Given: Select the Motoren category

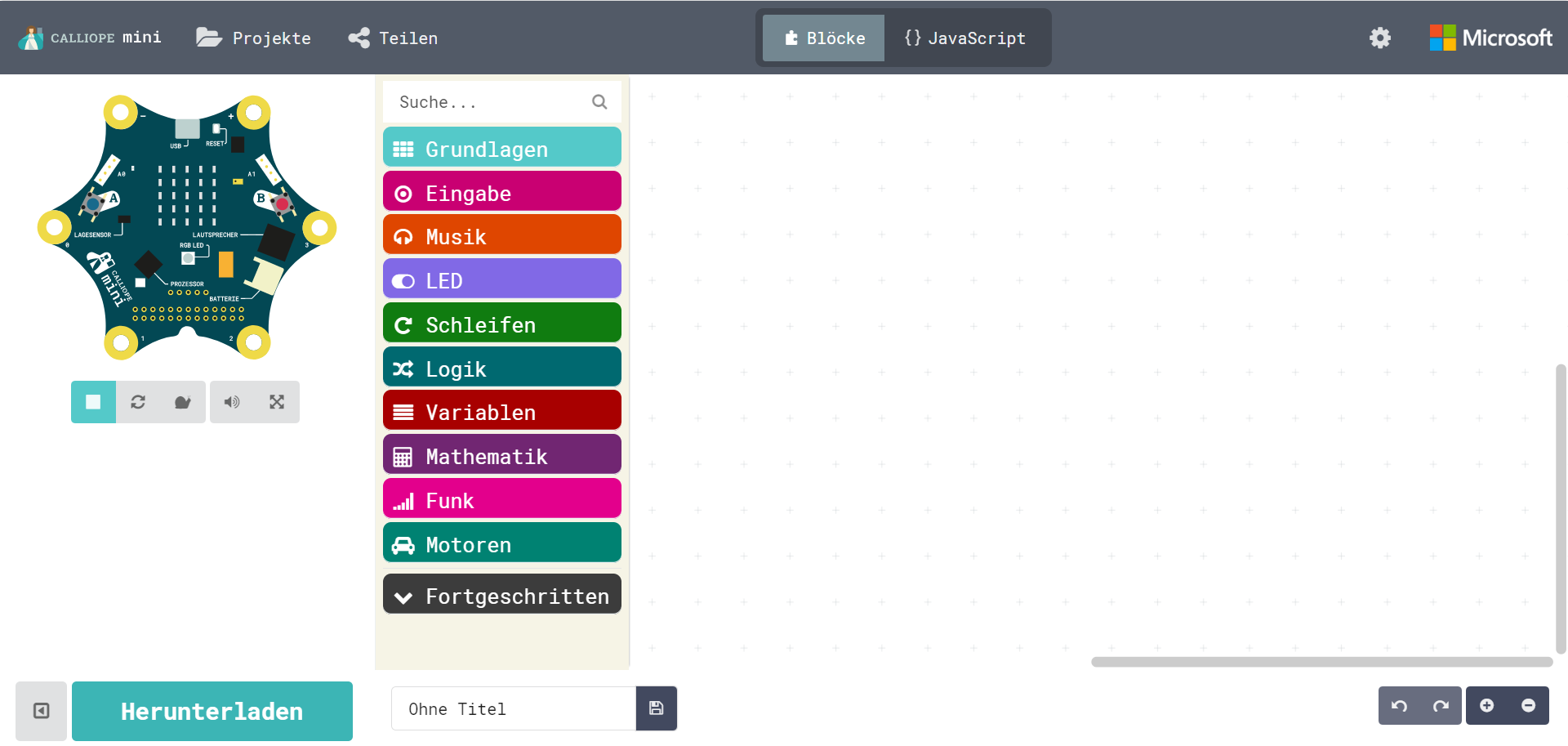Looking at the screenshot, I should point(501,543).
